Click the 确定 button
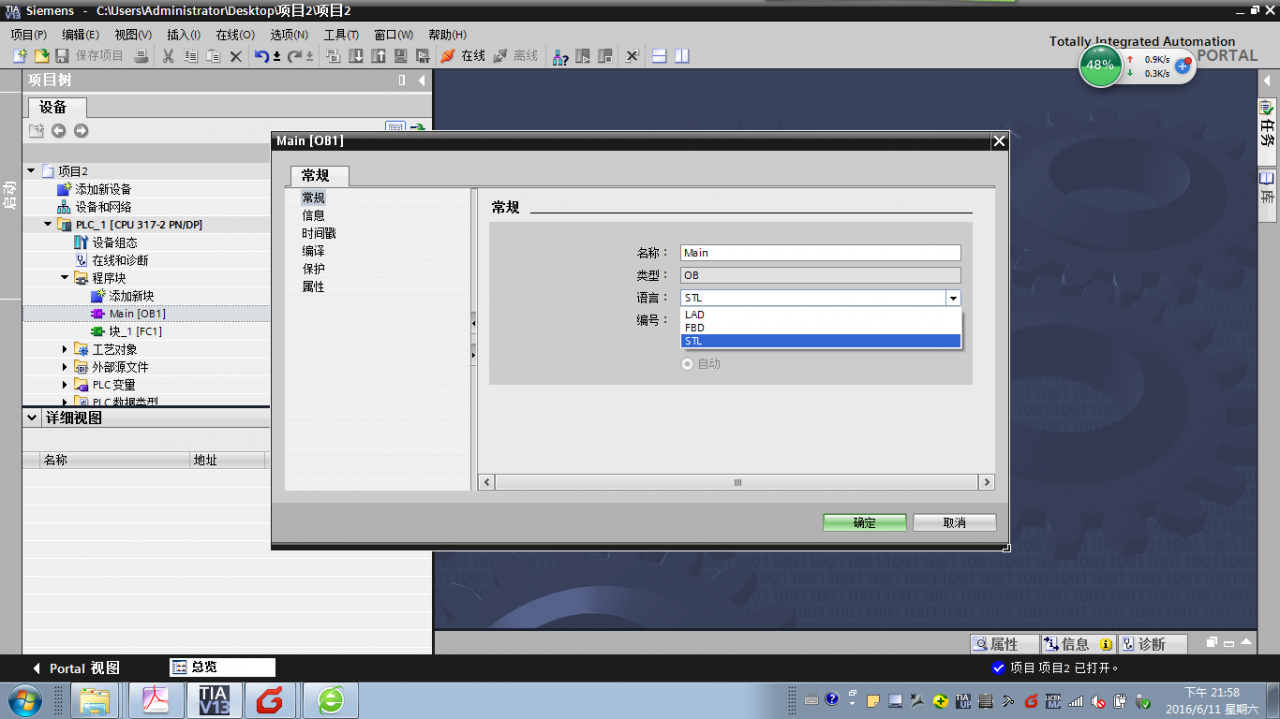1280x719 pixels. (x=865, y=523)
